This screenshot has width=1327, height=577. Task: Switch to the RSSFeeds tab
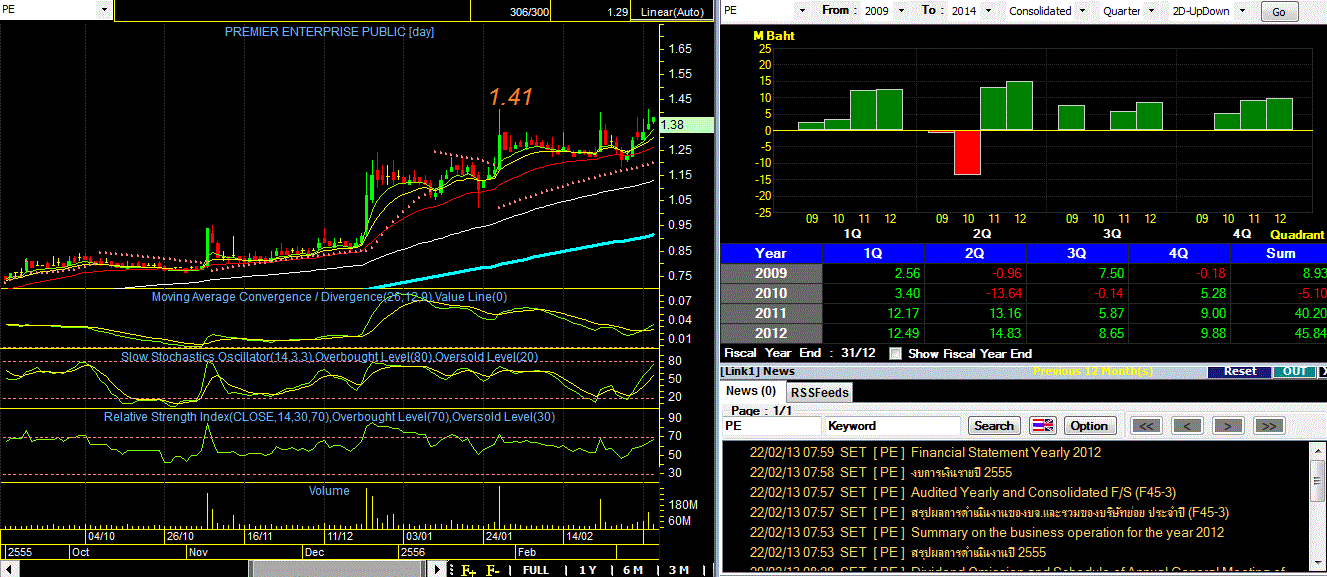(x=818, y=392)
